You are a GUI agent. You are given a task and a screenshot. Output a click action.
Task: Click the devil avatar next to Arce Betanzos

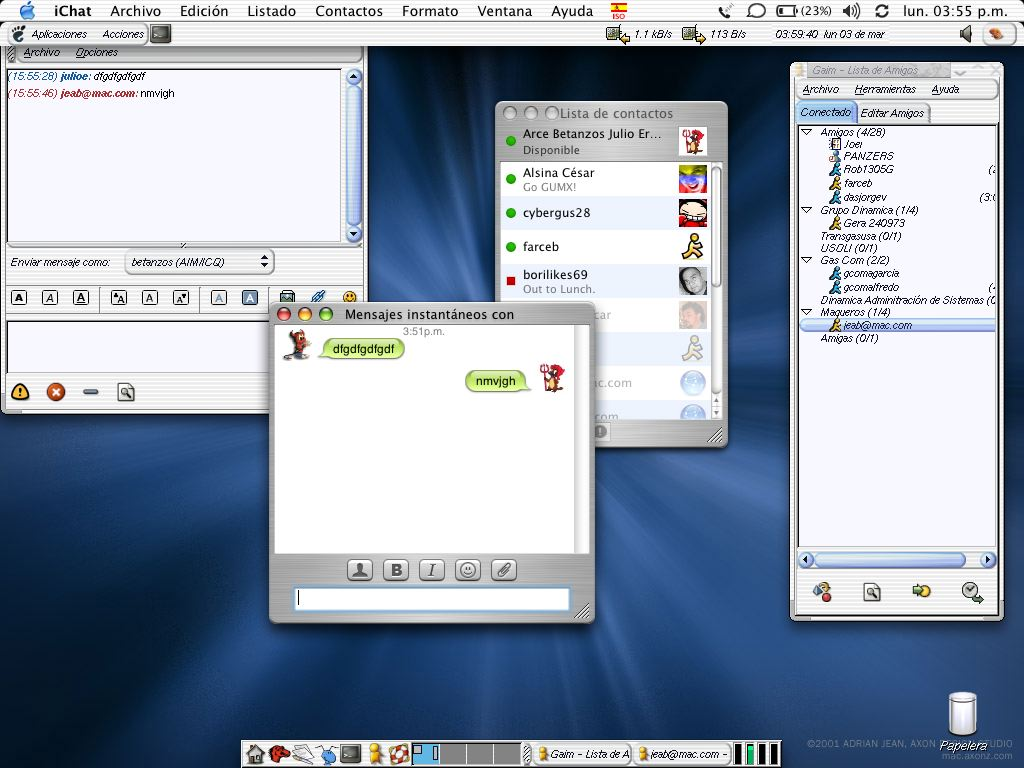(692, 141)
